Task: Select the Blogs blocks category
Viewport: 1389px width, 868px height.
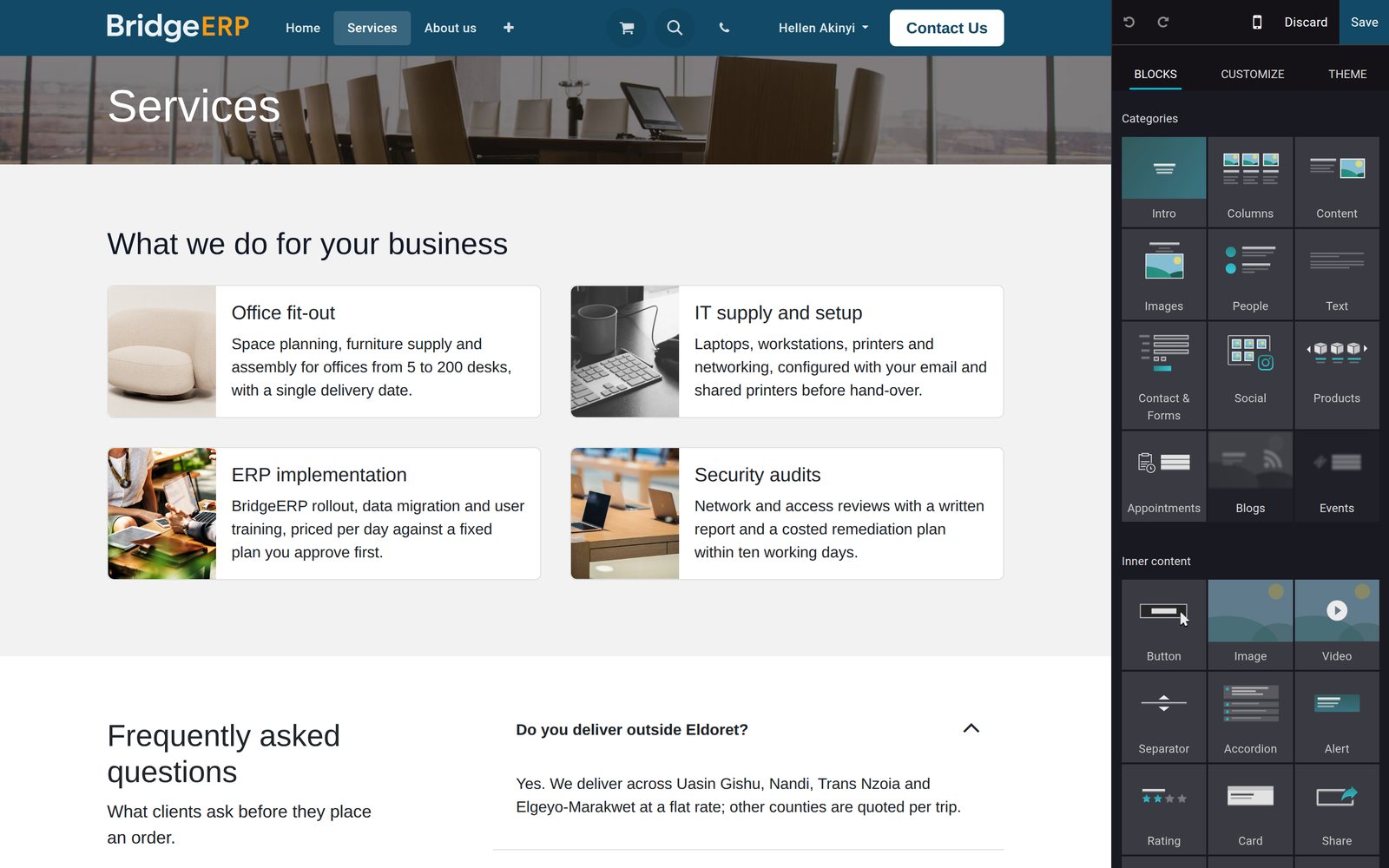Action: [1250, 477]
